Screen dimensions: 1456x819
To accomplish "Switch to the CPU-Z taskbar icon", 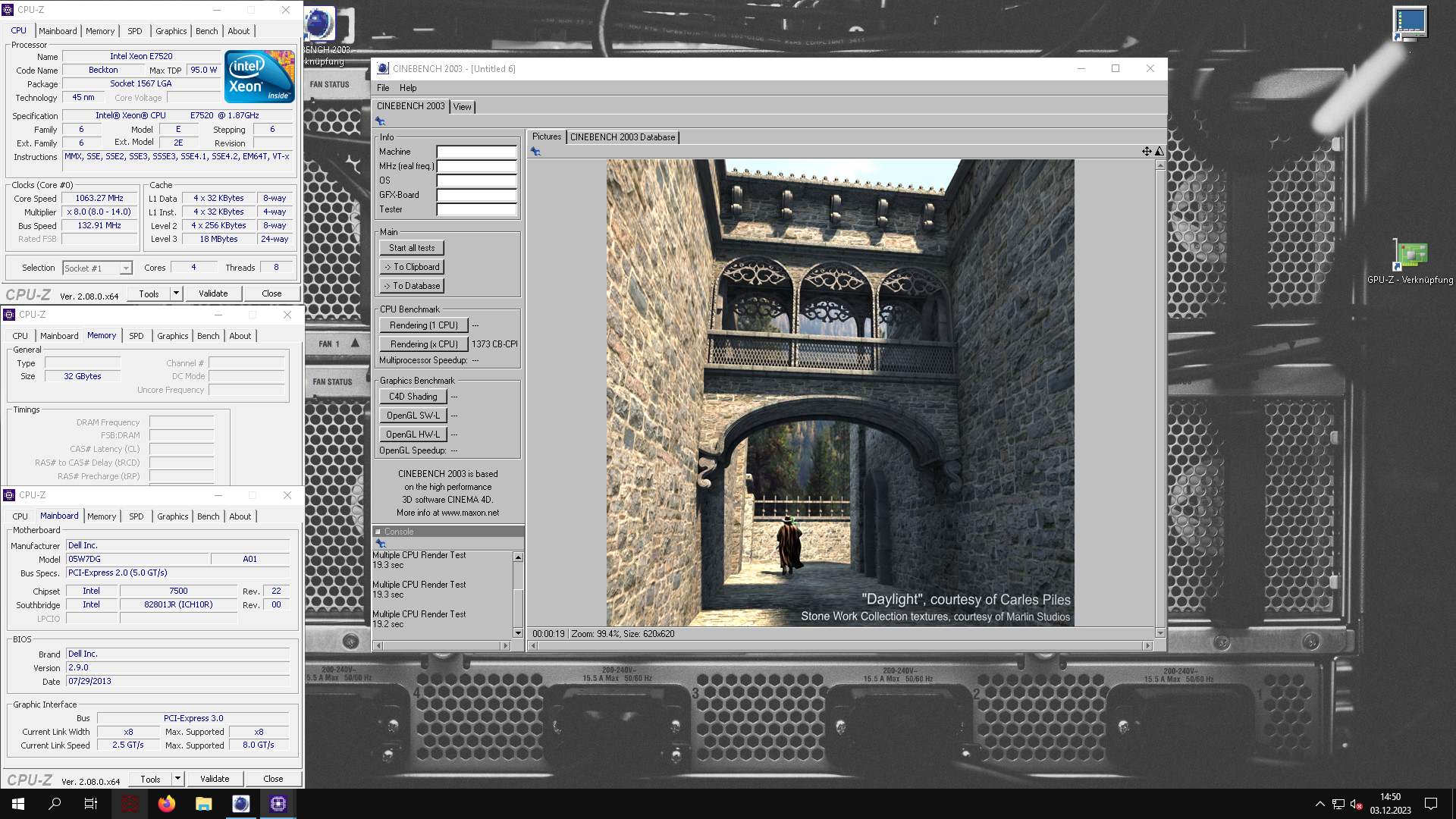I will 278,804.
